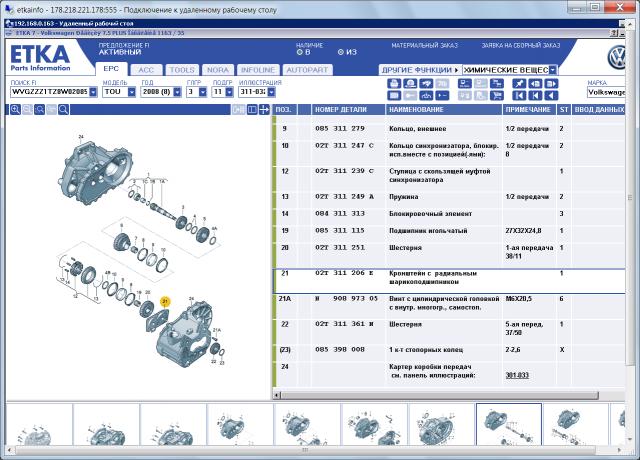Click the single left arrow back icon
Image resolution: width=640 pixels, height=460 pixels.
(551, 96)
